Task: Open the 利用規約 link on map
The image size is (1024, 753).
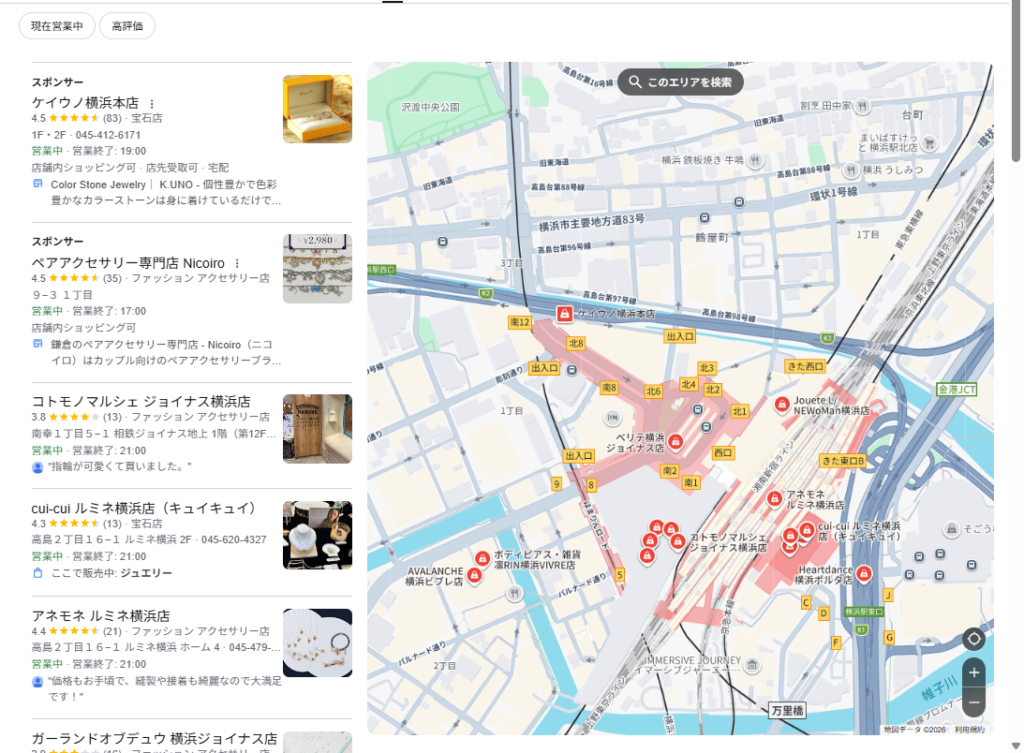Action: tap(969, 729)
